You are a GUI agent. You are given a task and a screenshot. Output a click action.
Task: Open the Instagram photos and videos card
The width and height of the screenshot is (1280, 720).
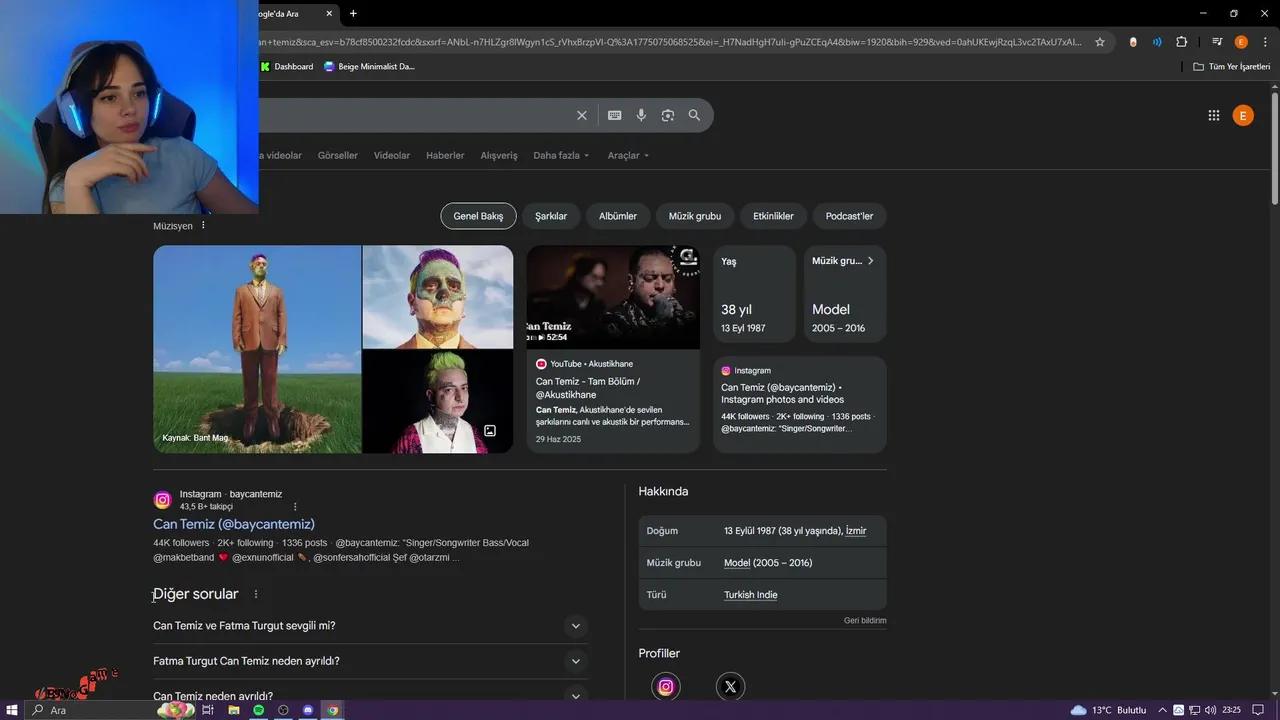point(800,404)
